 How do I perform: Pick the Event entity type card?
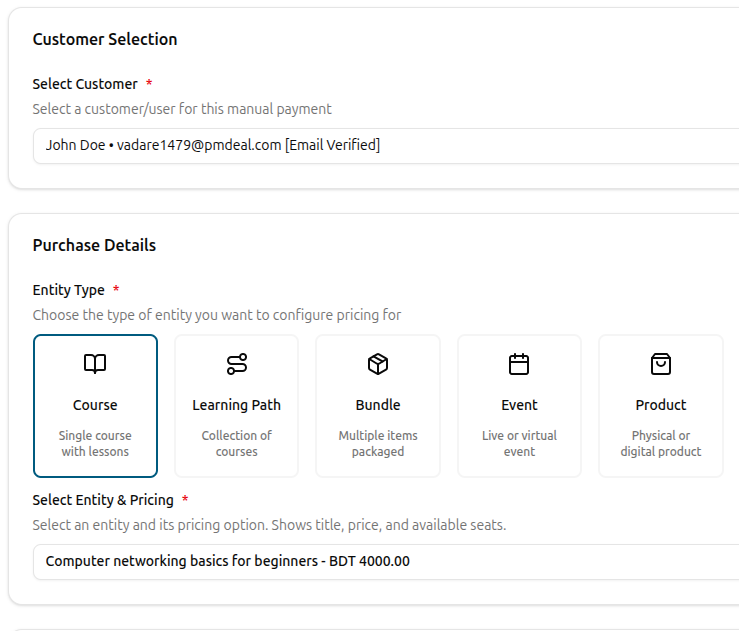[519, 406]
